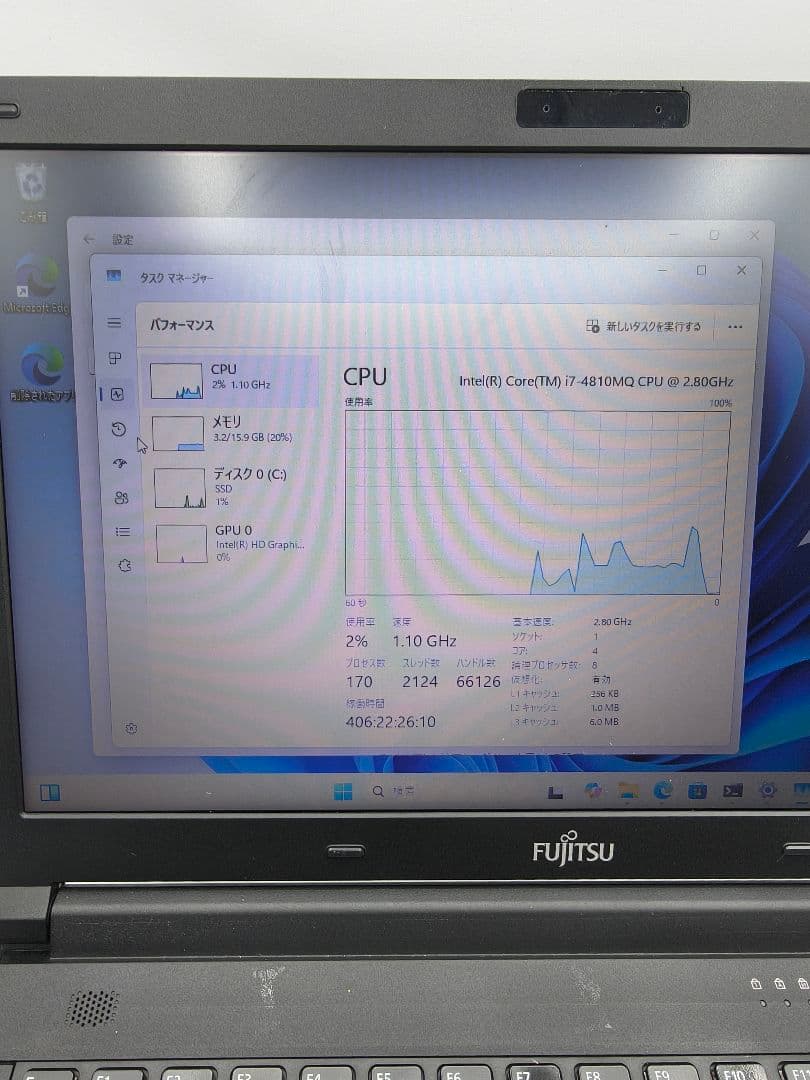Open the Widgets button on taskbar left

tap(50, 793)
